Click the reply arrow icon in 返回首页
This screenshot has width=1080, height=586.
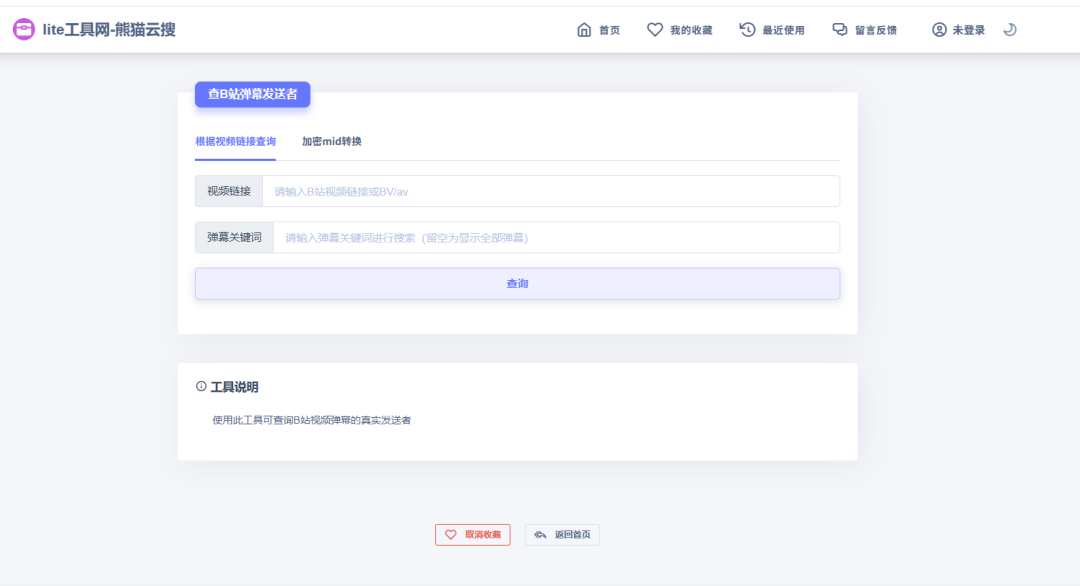click(x=540, y=535)
